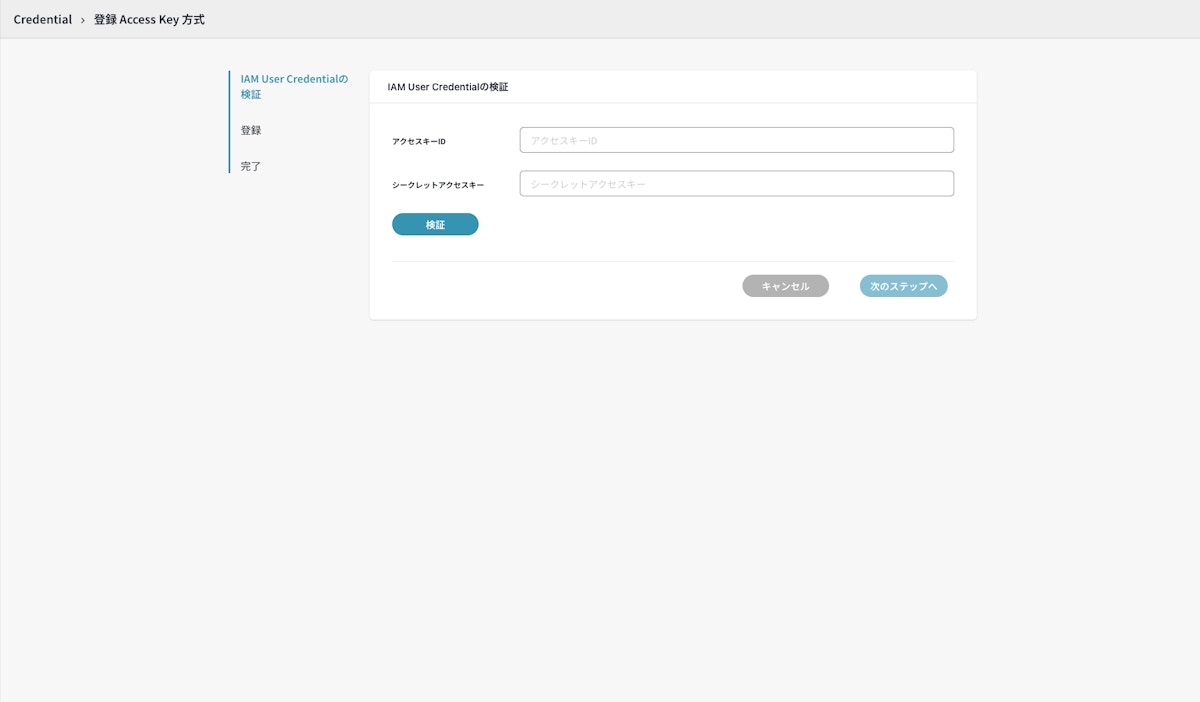Screen dimensions: 1200x702
Task: Click the シークレットアクセスキー field label
Action: (x=438, y=185)
